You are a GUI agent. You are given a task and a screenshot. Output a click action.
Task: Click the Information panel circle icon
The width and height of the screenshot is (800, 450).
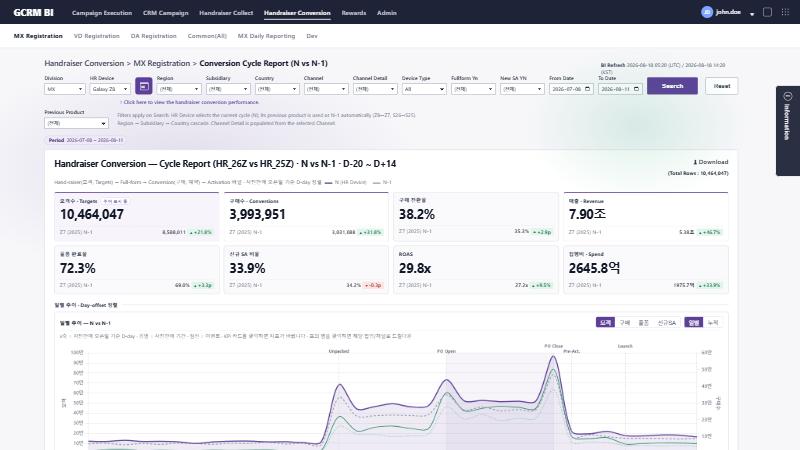pos(788,96)
